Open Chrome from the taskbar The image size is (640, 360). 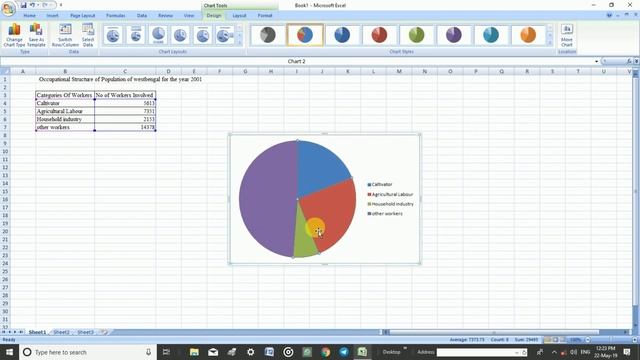(x=325, y=352)
